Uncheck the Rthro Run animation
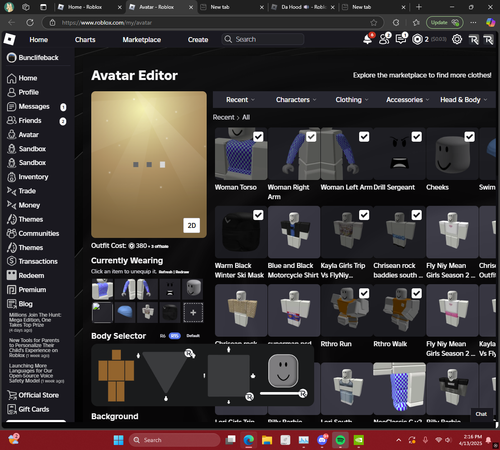Image resolution: width=500 pixels, height=450 pixels. 364,293
